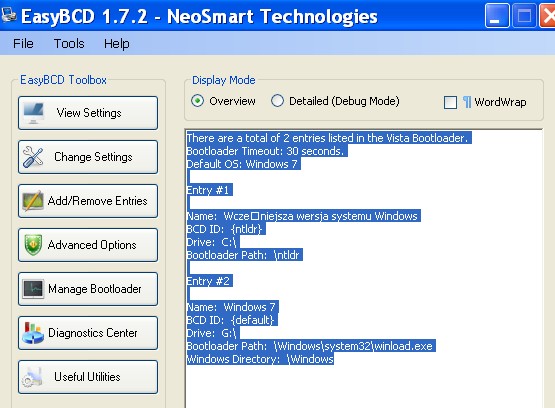The height and width of the screenshot is (408, 555).
Task: Open the View Settings label
Action: 89,113
